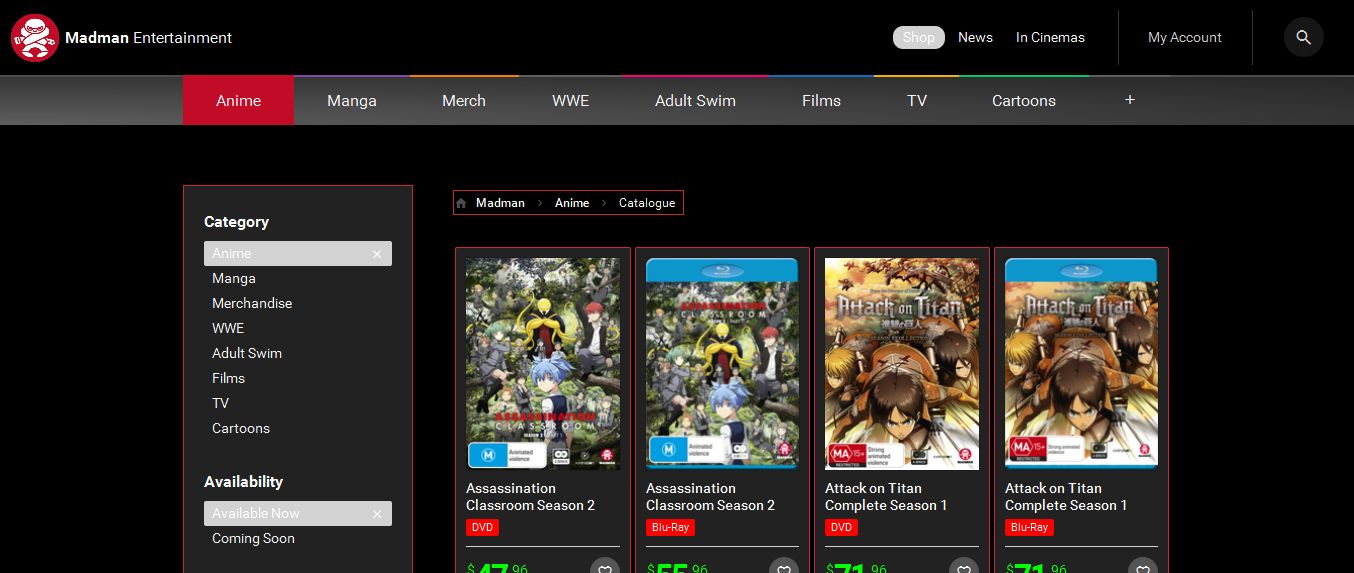Open search with the magnifier icon

click(1303, 37)
